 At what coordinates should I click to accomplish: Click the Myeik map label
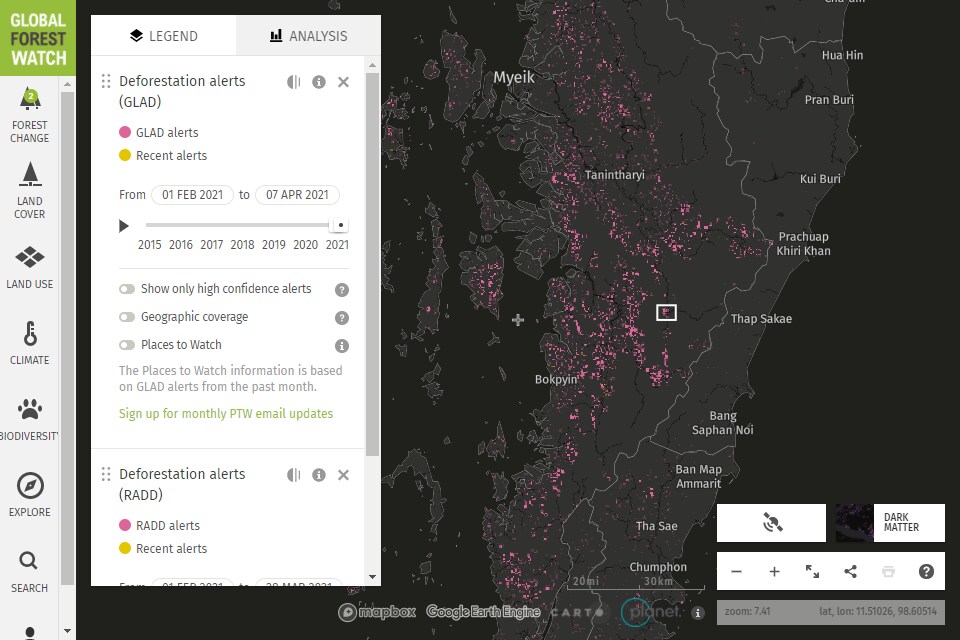click(514, 77)
